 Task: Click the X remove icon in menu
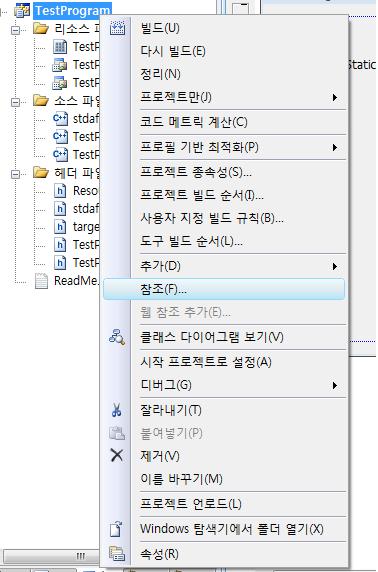[x=117, y=455]
